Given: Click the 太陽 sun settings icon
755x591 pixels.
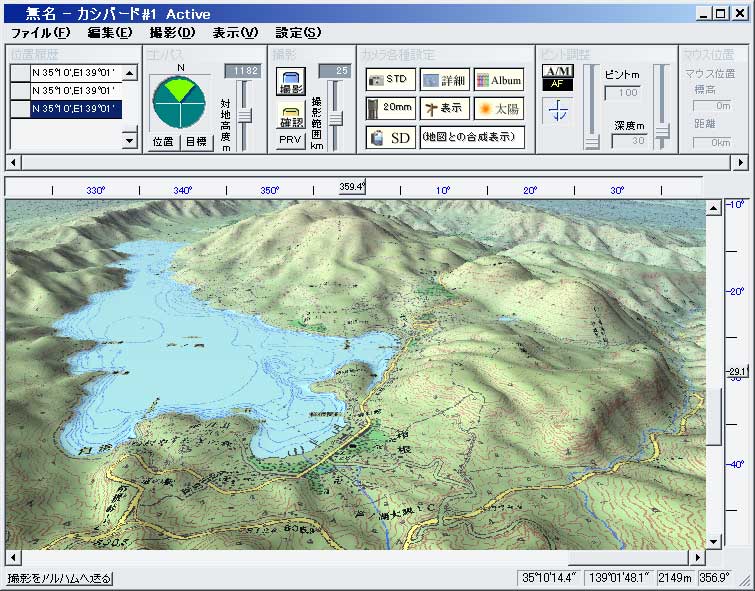Looking at the screenshot, I should pyautogui.click(x=498, y=108).
